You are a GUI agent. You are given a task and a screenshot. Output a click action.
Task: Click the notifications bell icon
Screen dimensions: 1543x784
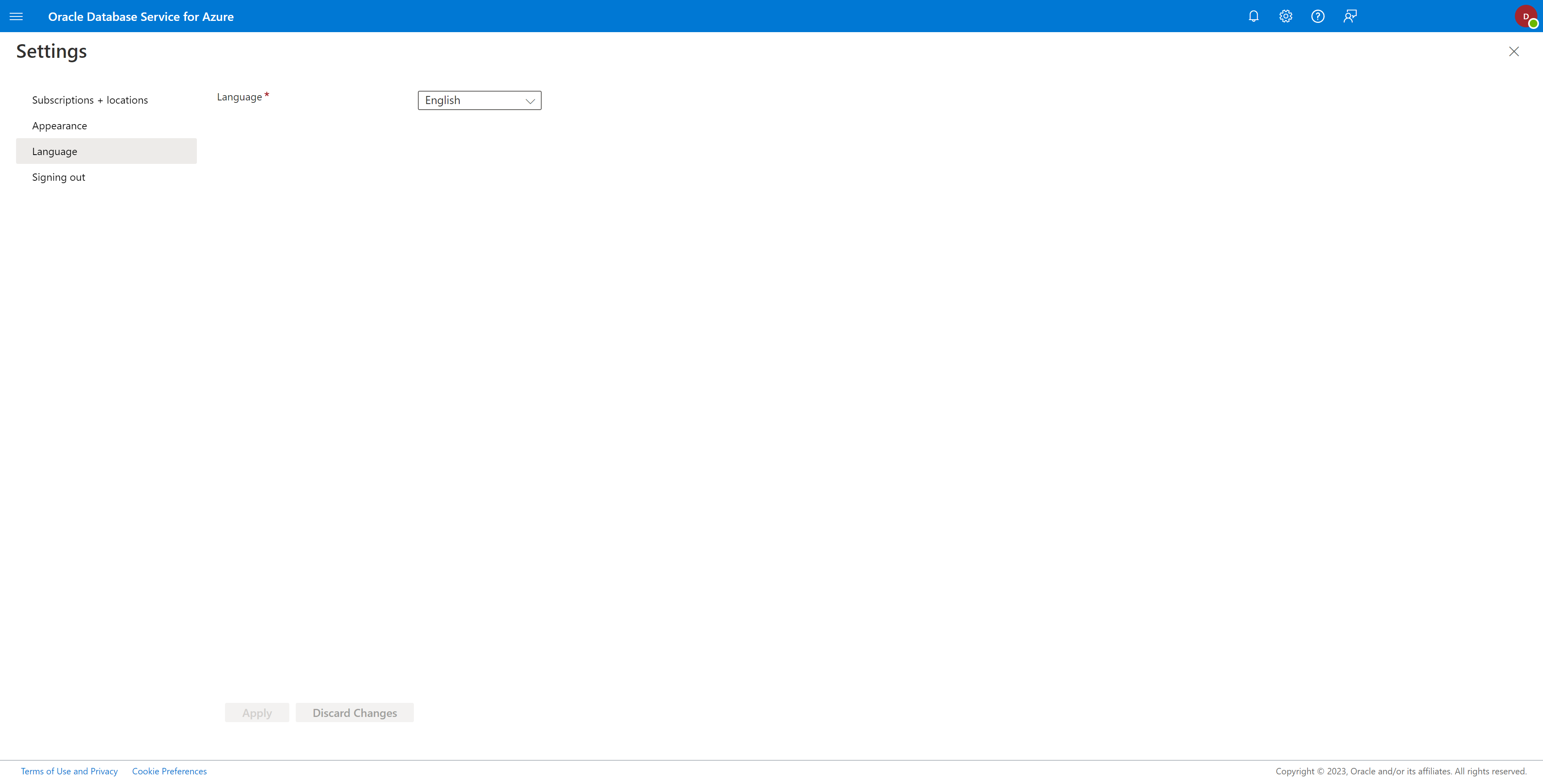coord(1253,16)
